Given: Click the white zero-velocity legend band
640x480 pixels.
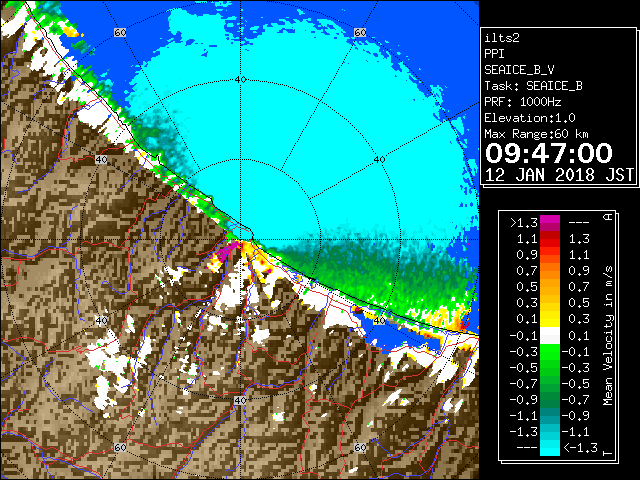Looking at the screenshot, I should (x=550, y=336).
